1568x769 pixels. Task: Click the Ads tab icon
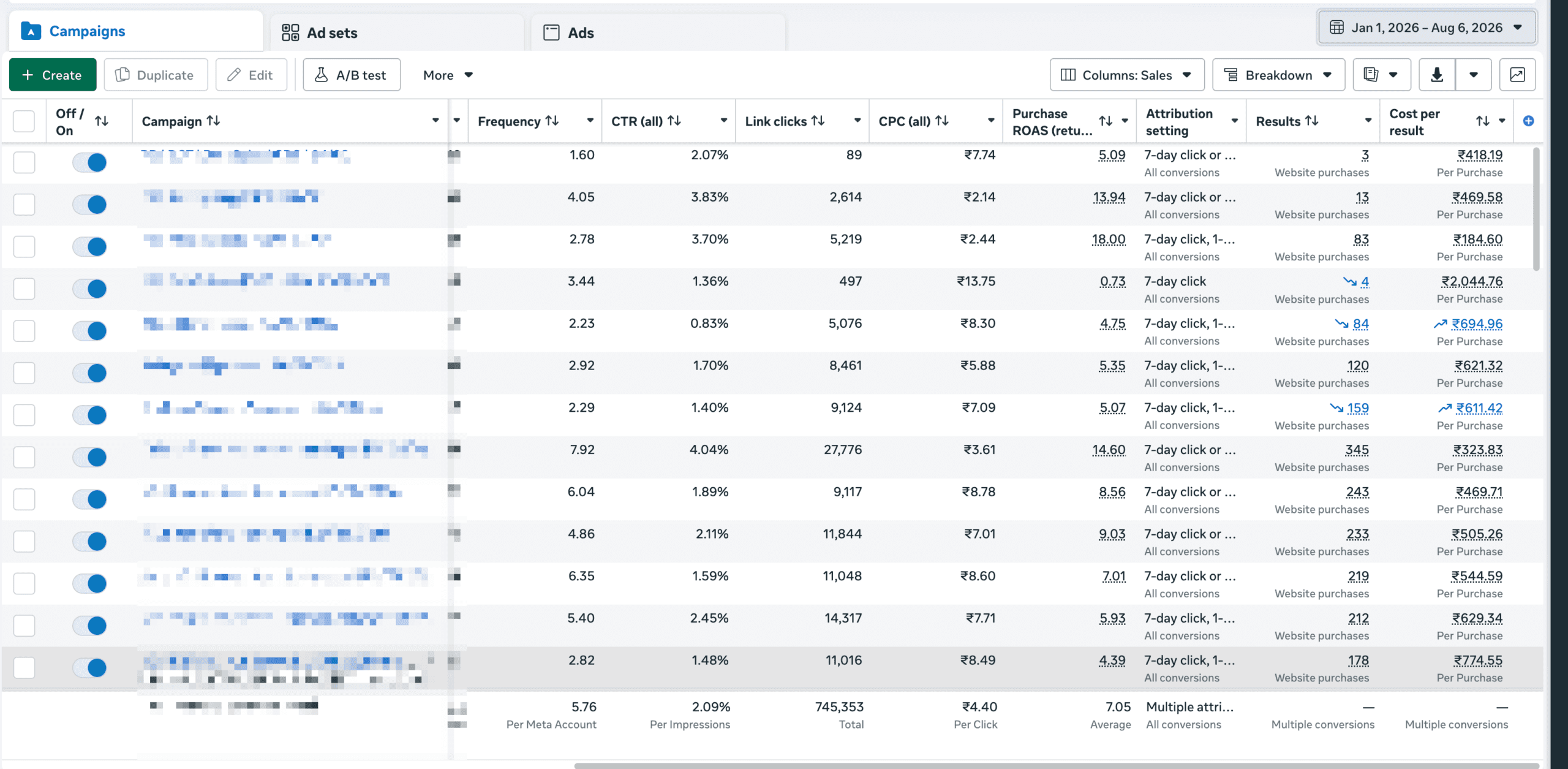click(x=551, y=32)
